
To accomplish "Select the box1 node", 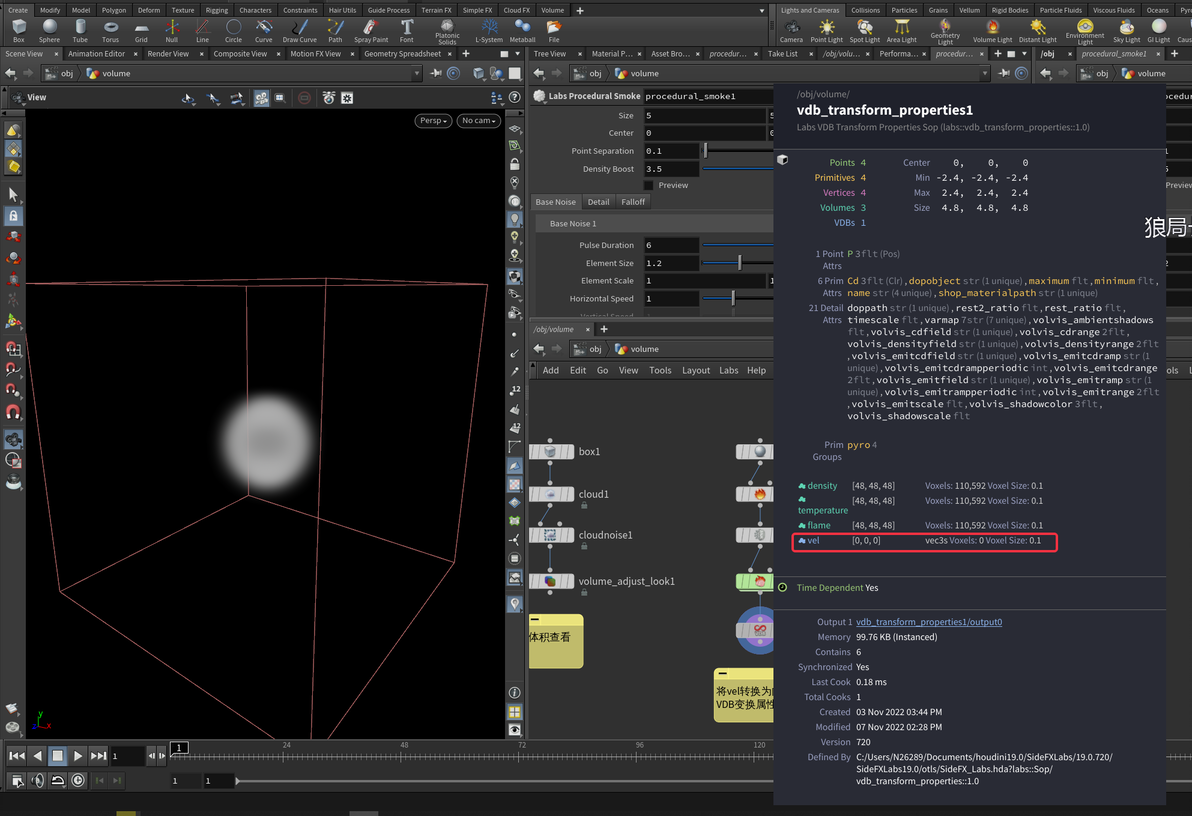I will [550, 452].
